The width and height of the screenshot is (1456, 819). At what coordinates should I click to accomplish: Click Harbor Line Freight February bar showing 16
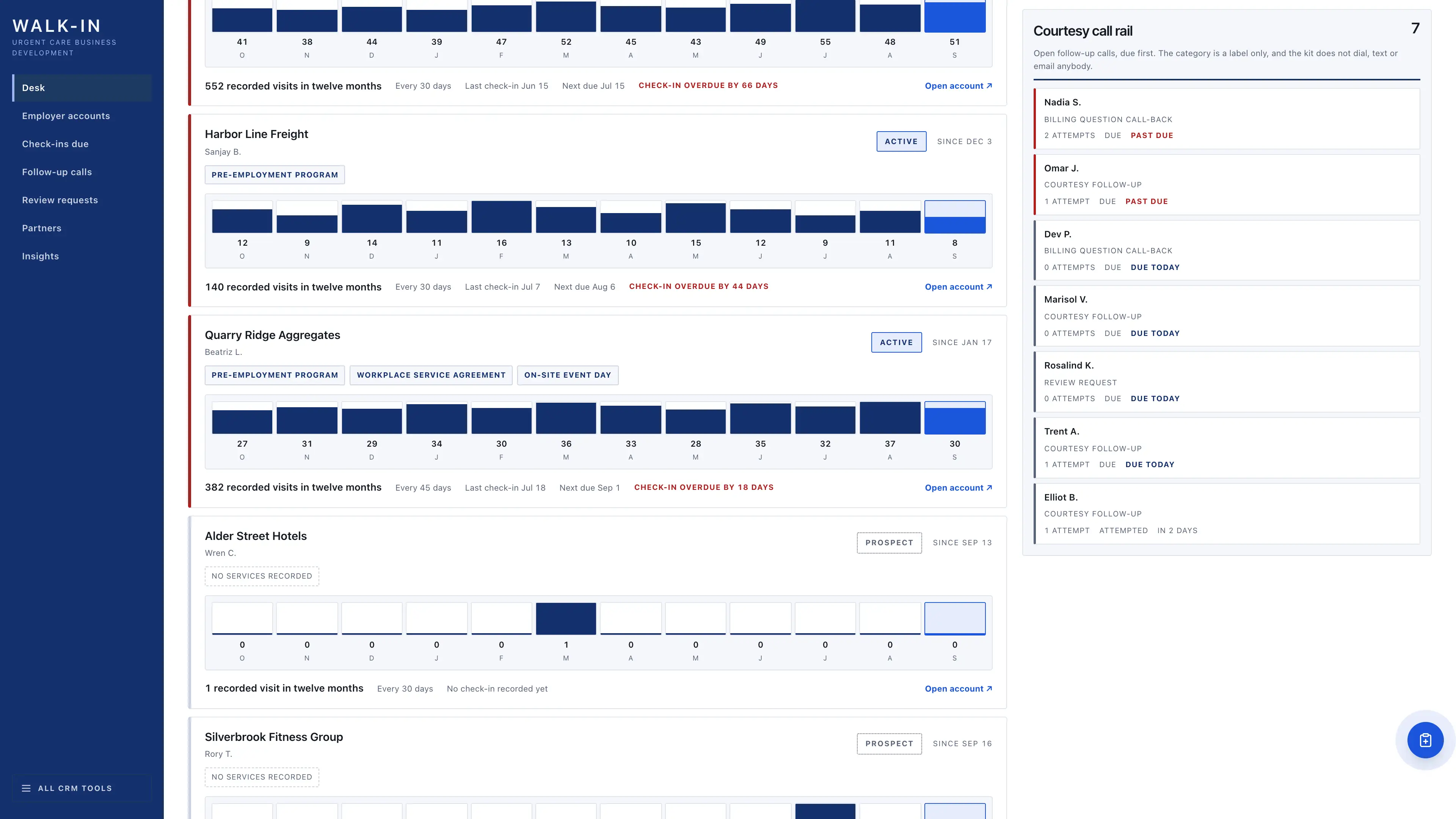point(501,217)
